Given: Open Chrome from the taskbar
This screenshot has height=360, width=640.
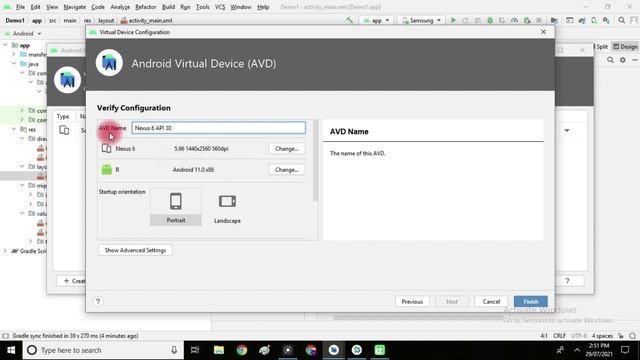Looking at the screenshot, I should [242, 350].
